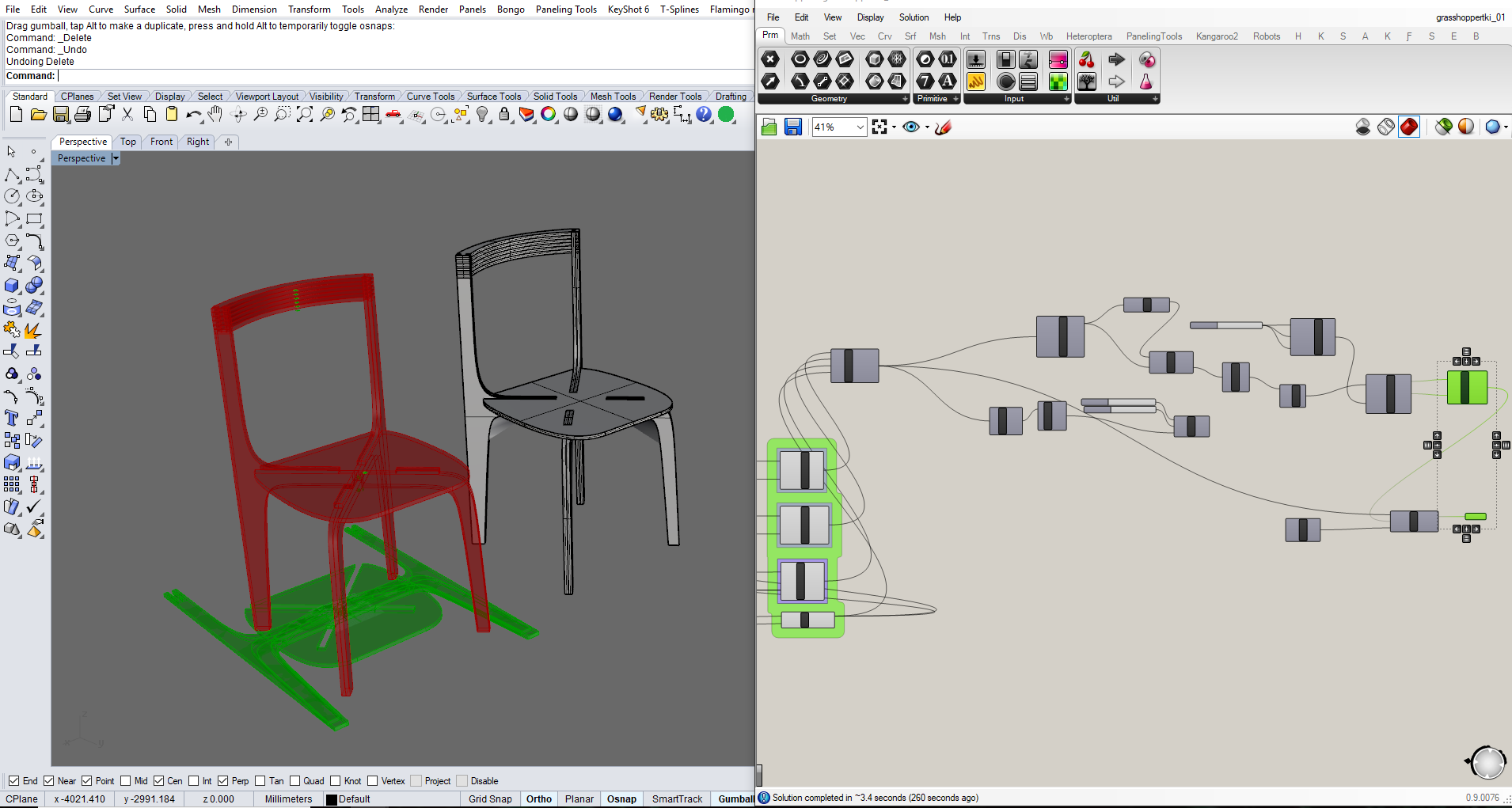
Task: Select the Cherry Picker icon in Util
Action: click(1087, 59)
